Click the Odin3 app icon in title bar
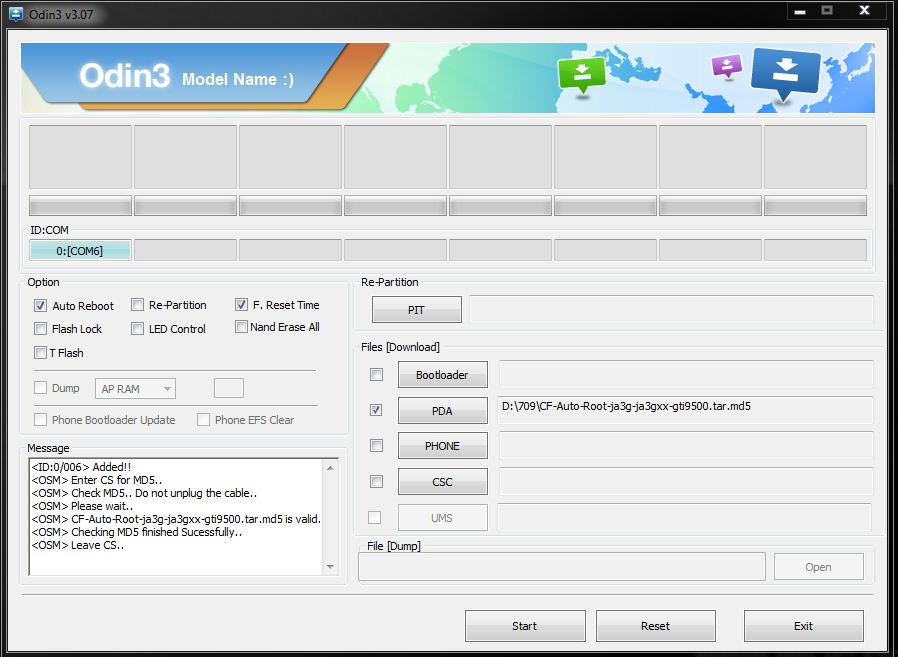The height and width of the screenshot is (657, 898). [16, 14]
